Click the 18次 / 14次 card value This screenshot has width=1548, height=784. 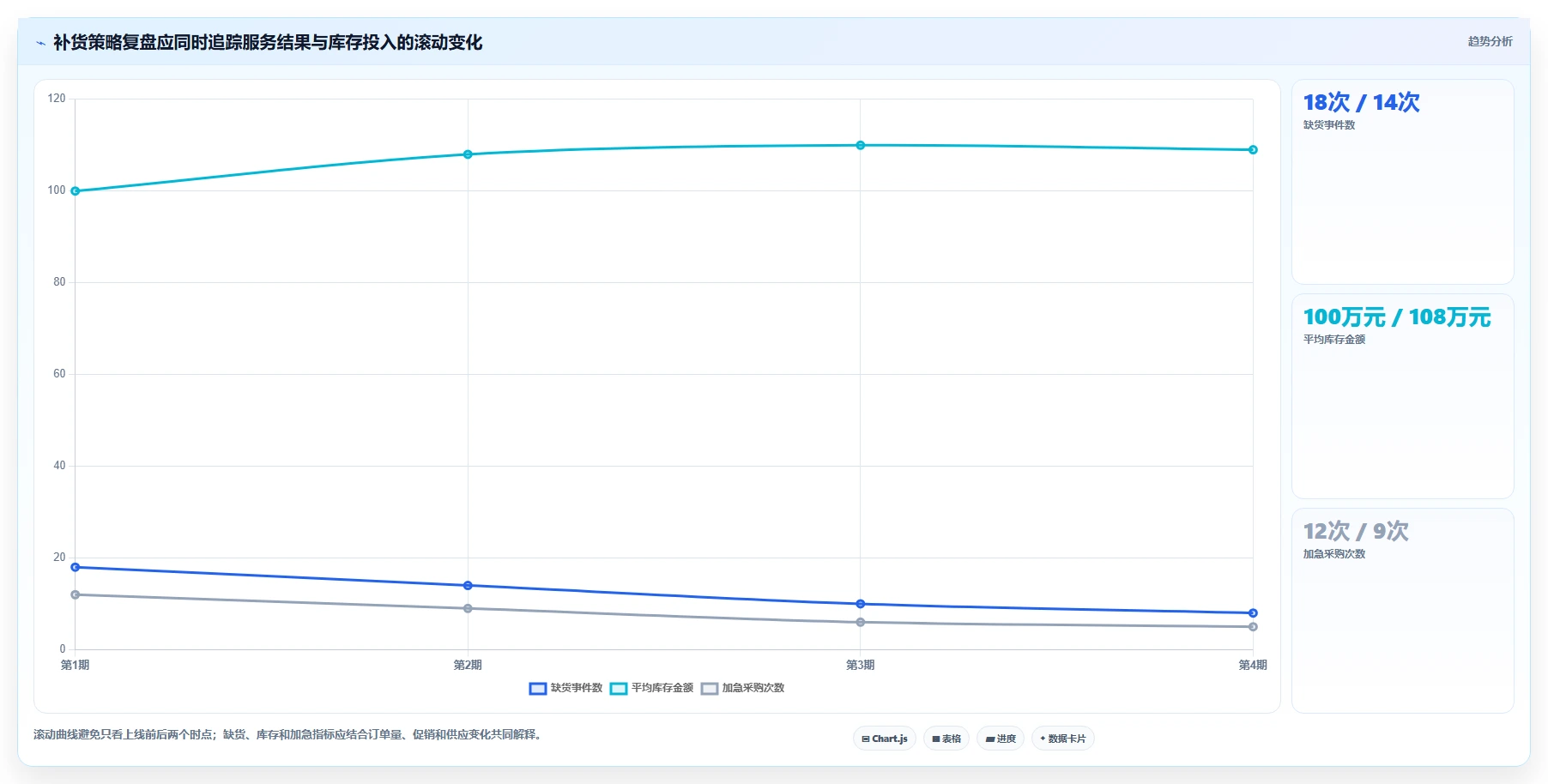click(1361, 103)
